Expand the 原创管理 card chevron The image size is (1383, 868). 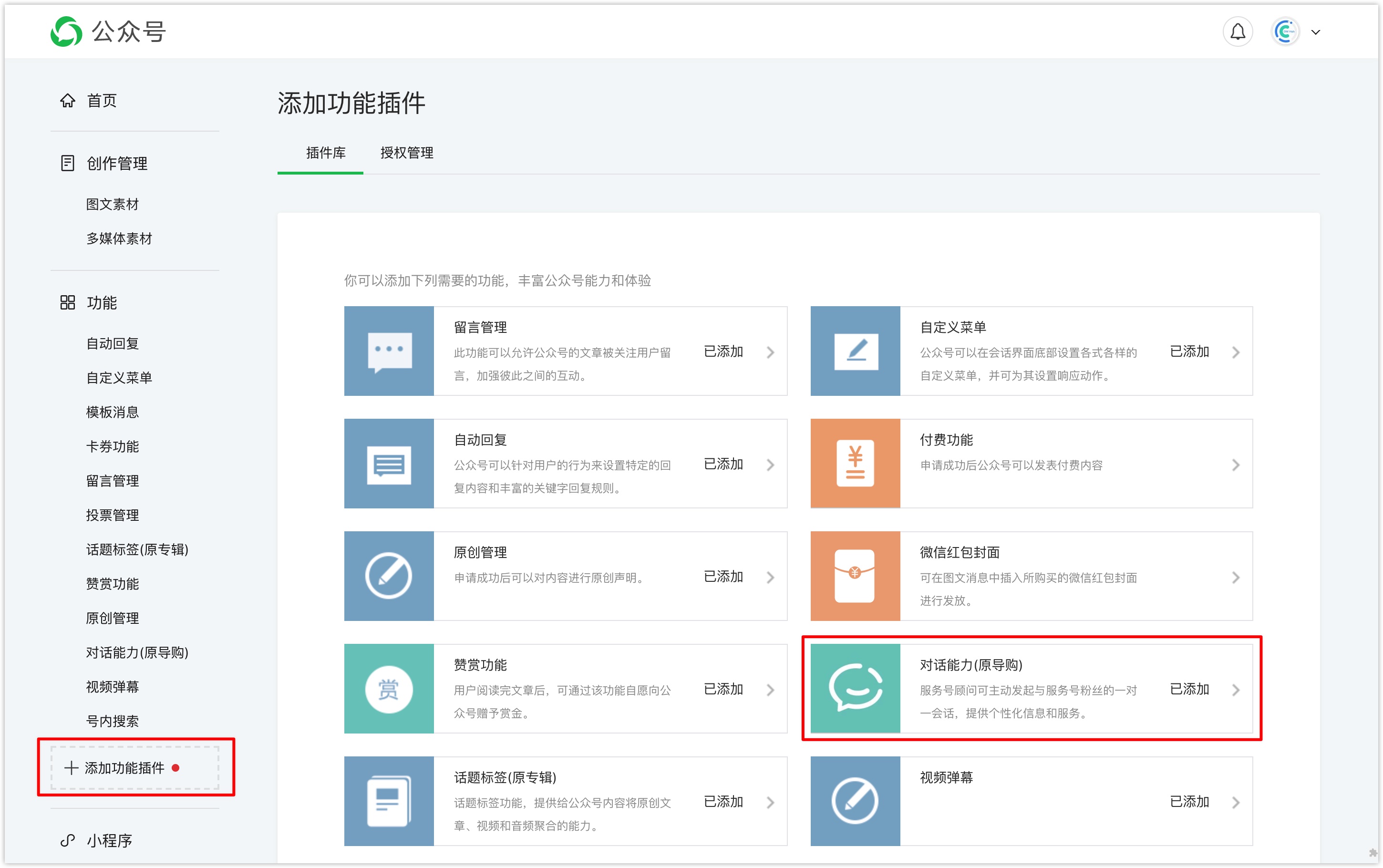770,577
